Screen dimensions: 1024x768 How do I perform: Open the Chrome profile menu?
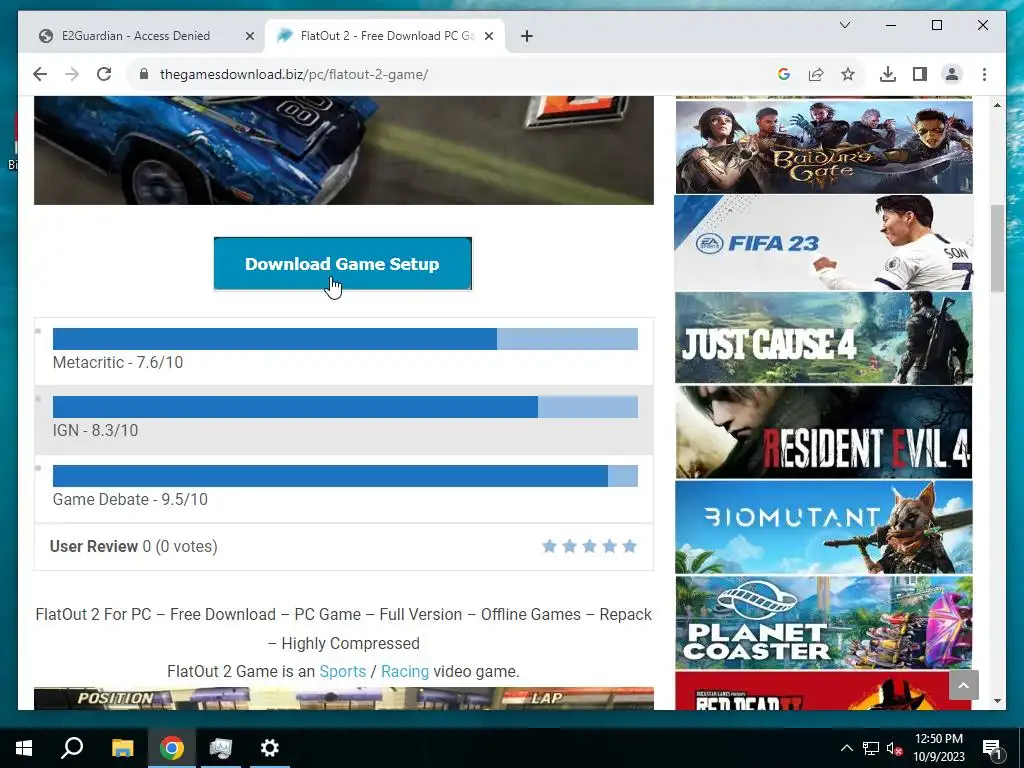[952, 74]
